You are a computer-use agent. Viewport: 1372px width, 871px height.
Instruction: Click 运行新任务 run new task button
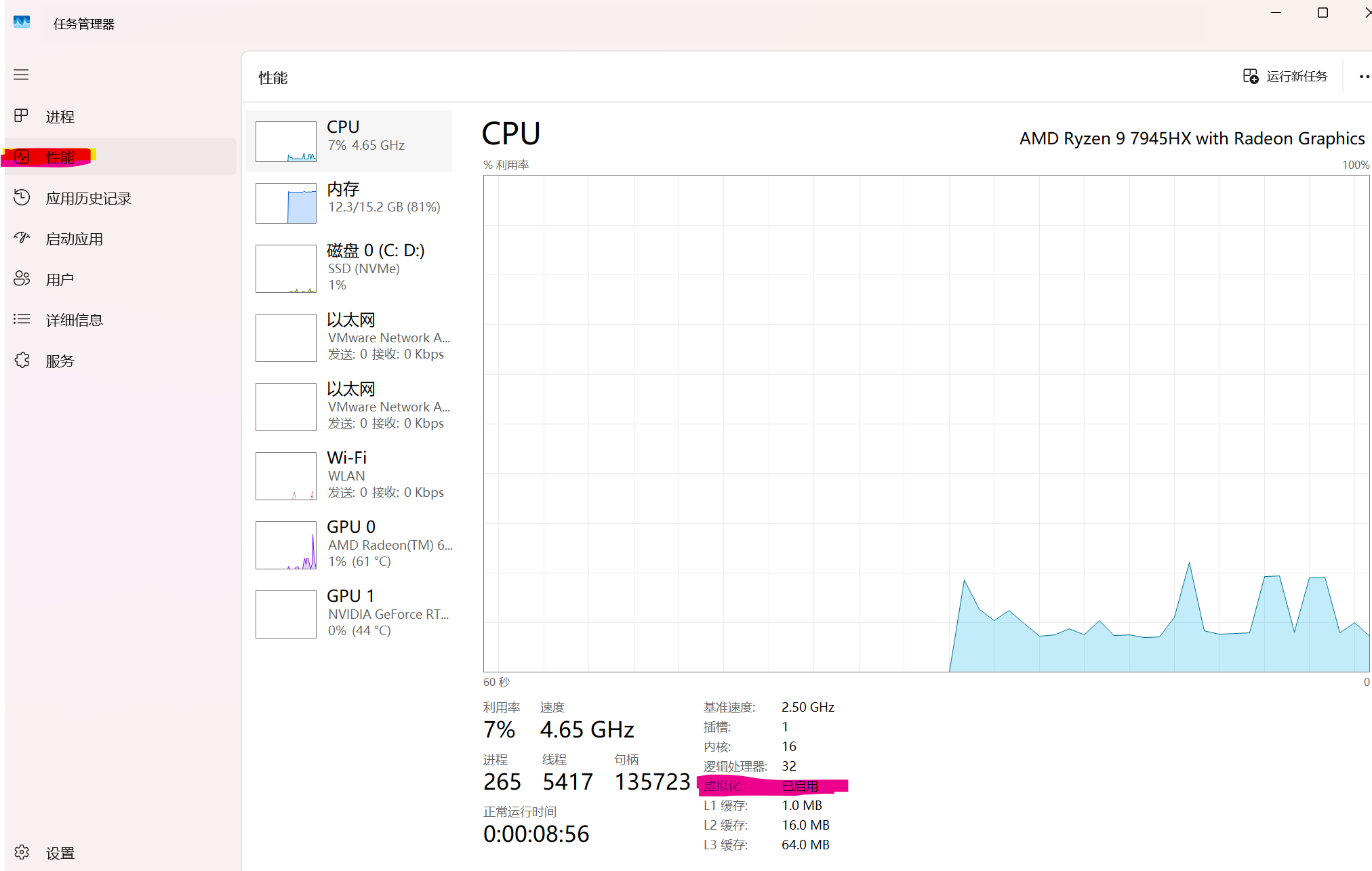tap(1285, 77)
